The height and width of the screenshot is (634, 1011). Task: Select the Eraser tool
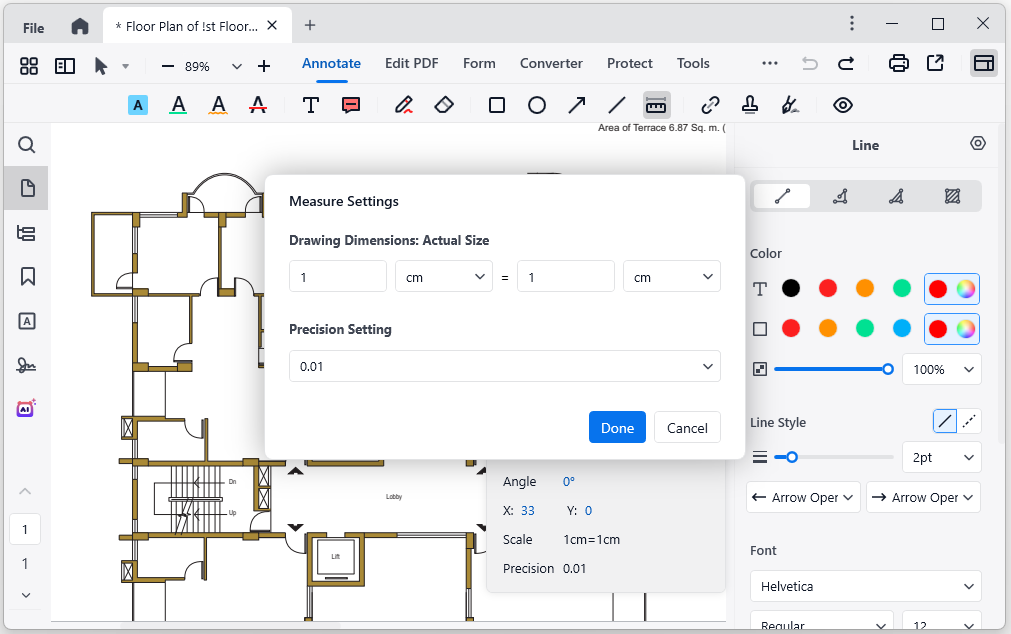(443, 104)
